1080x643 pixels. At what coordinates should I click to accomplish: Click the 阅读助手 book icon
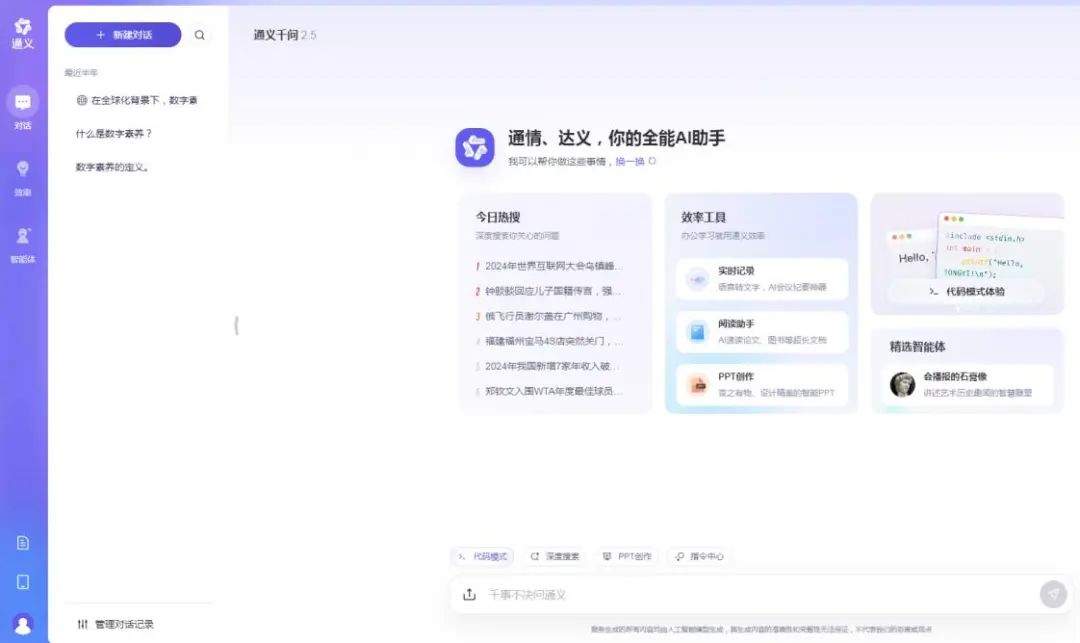coord(697,332)
